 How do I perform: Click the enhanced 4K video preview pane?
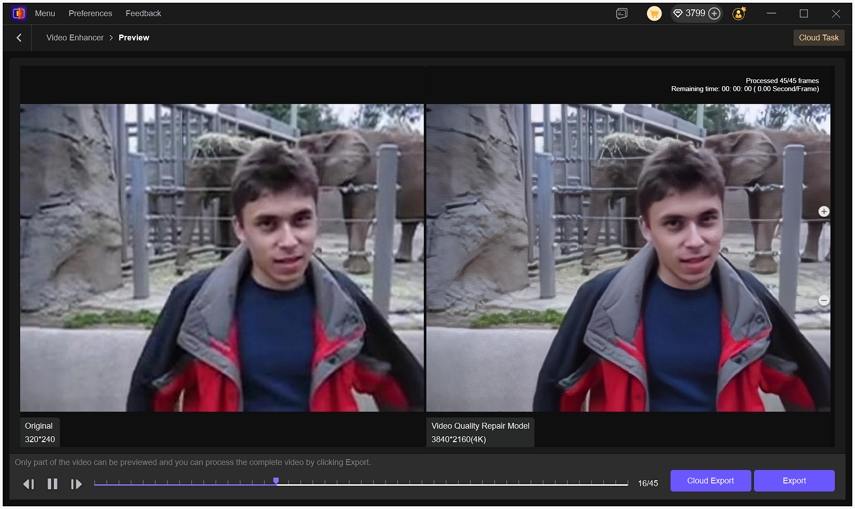(x=628, y=258)
